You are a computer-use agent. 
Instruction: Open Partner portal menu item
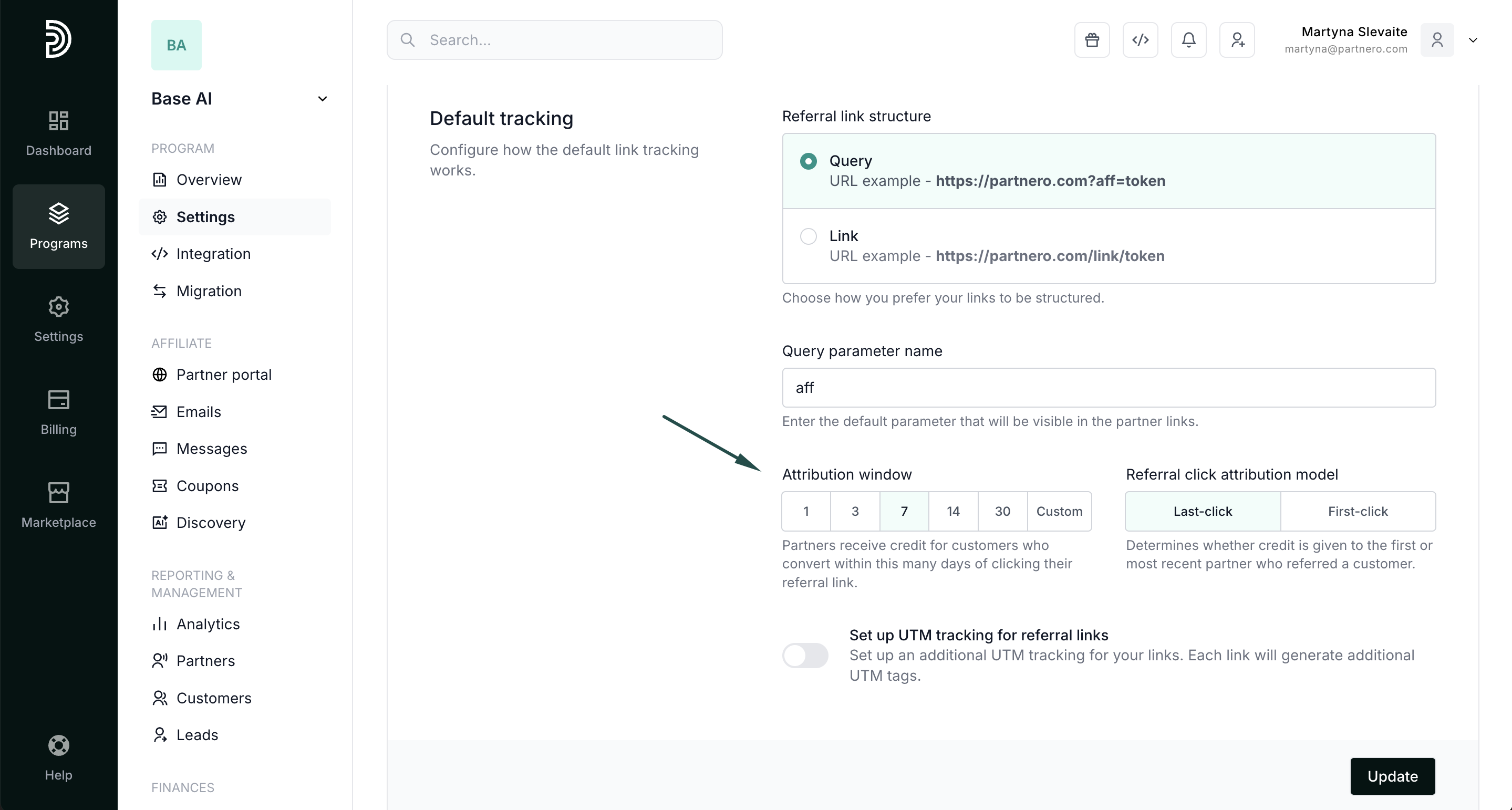[x=224, y=375]
